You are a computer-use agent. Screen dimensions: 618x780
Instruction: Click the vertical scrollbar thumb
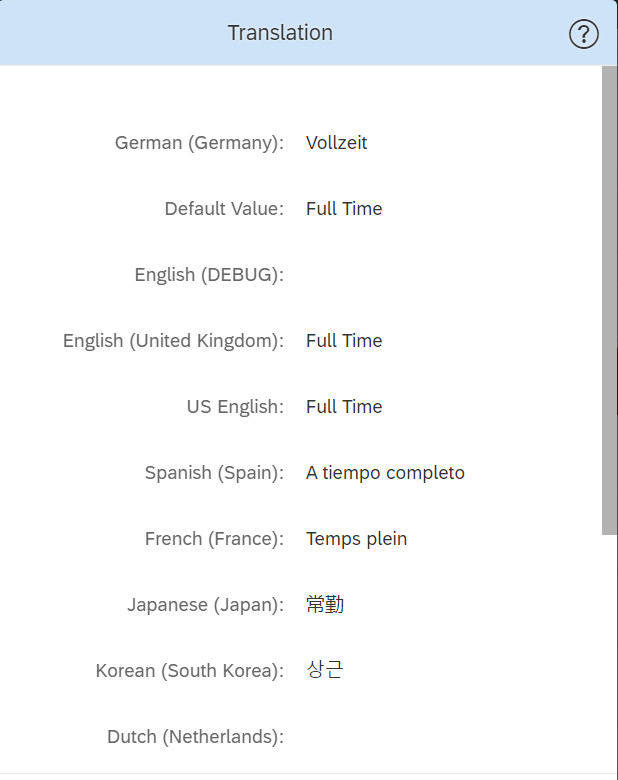click(x=609, y=300)
